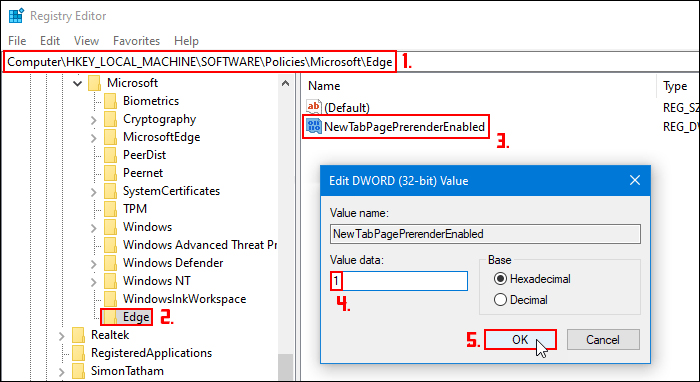Select the TPM folder icon

click(x=110, y=209)
